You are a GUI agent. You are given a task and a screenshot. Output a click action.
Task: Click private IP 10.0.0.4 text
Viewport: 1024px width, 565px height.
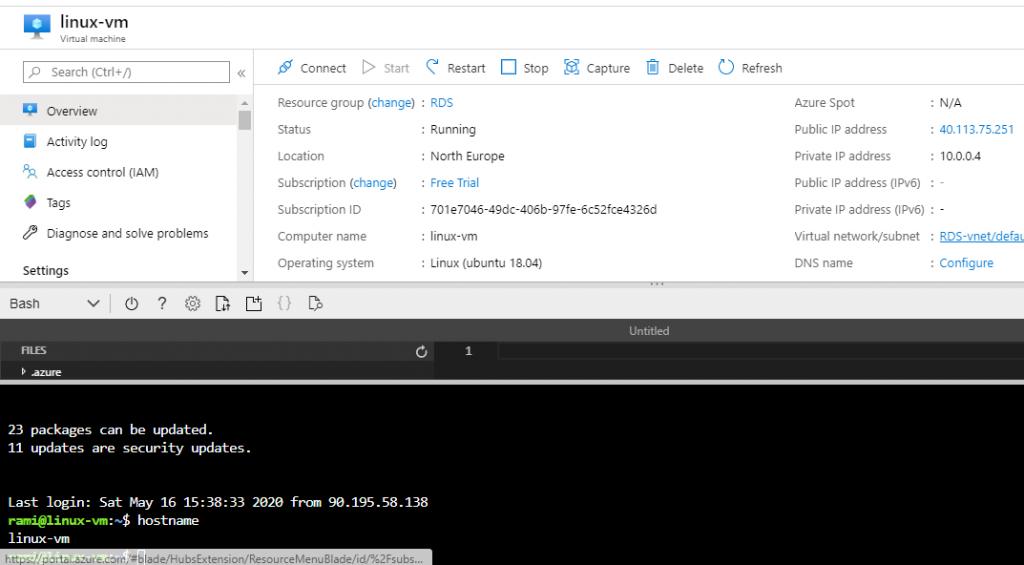(959, 156)
